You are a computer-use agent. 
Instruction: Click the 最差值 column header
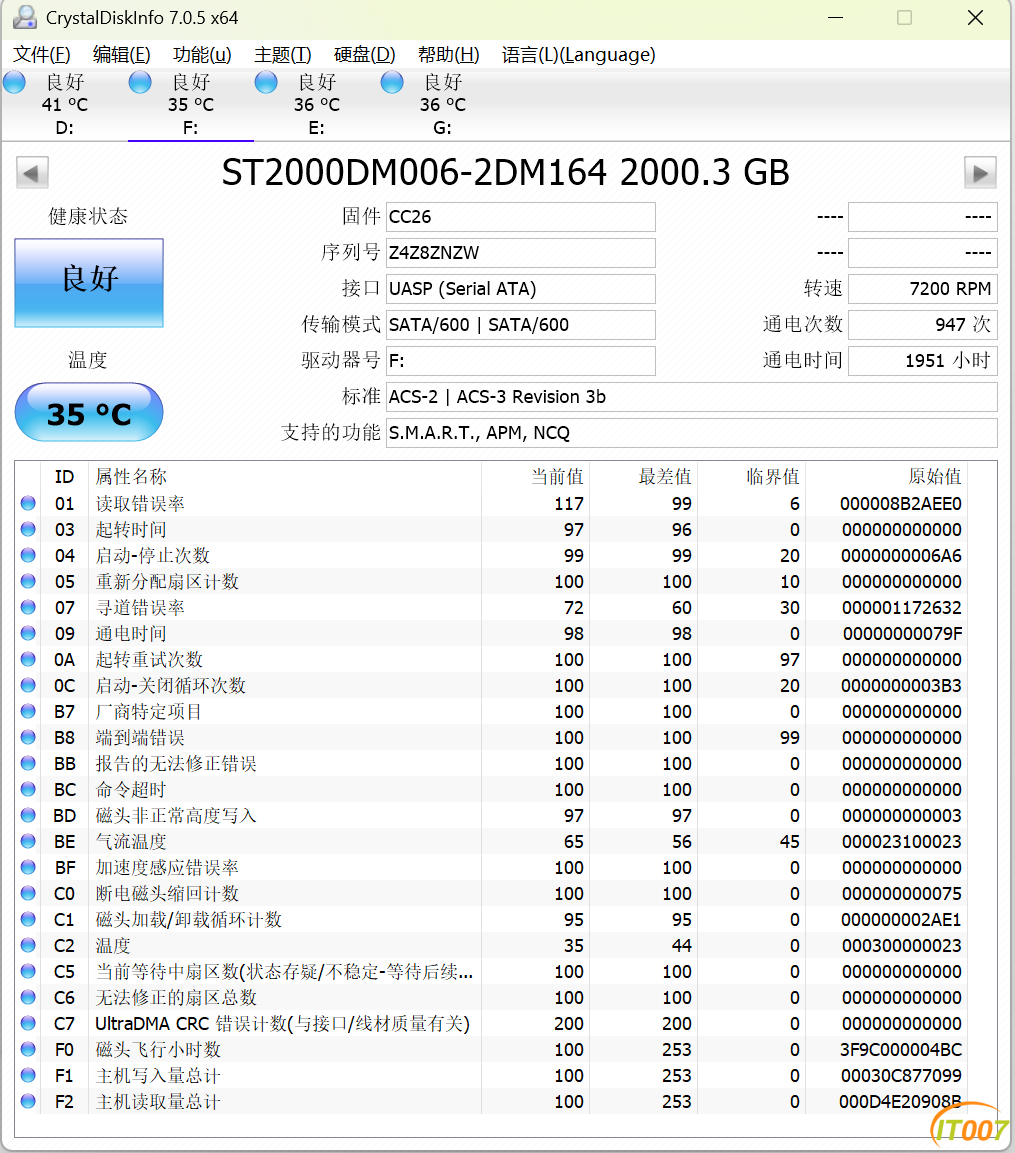644,476
